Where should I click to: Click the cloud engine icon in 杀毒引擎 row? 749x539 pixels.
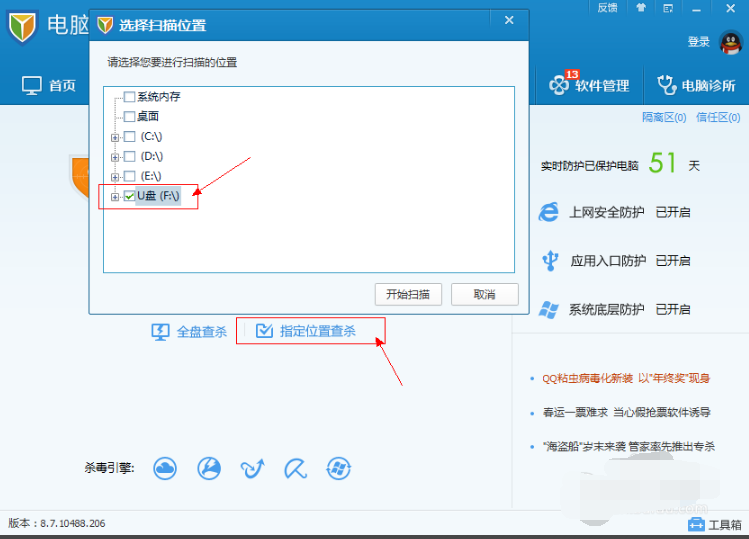point(165,467)
